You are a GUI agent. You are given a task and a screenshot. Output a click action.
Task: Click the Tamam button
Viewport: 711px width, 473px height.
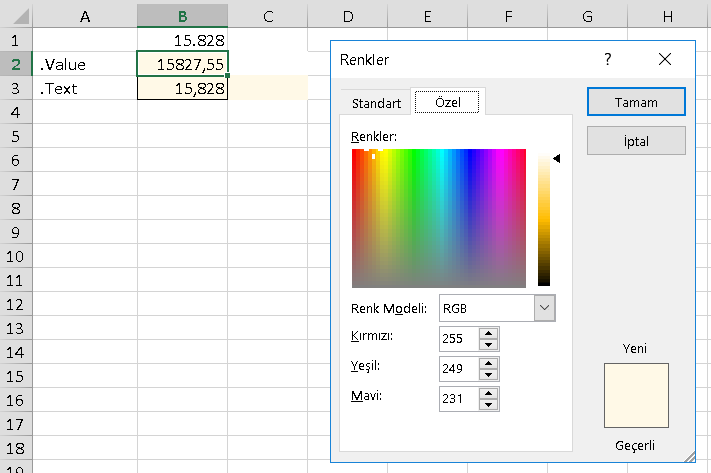click(636, 102)
